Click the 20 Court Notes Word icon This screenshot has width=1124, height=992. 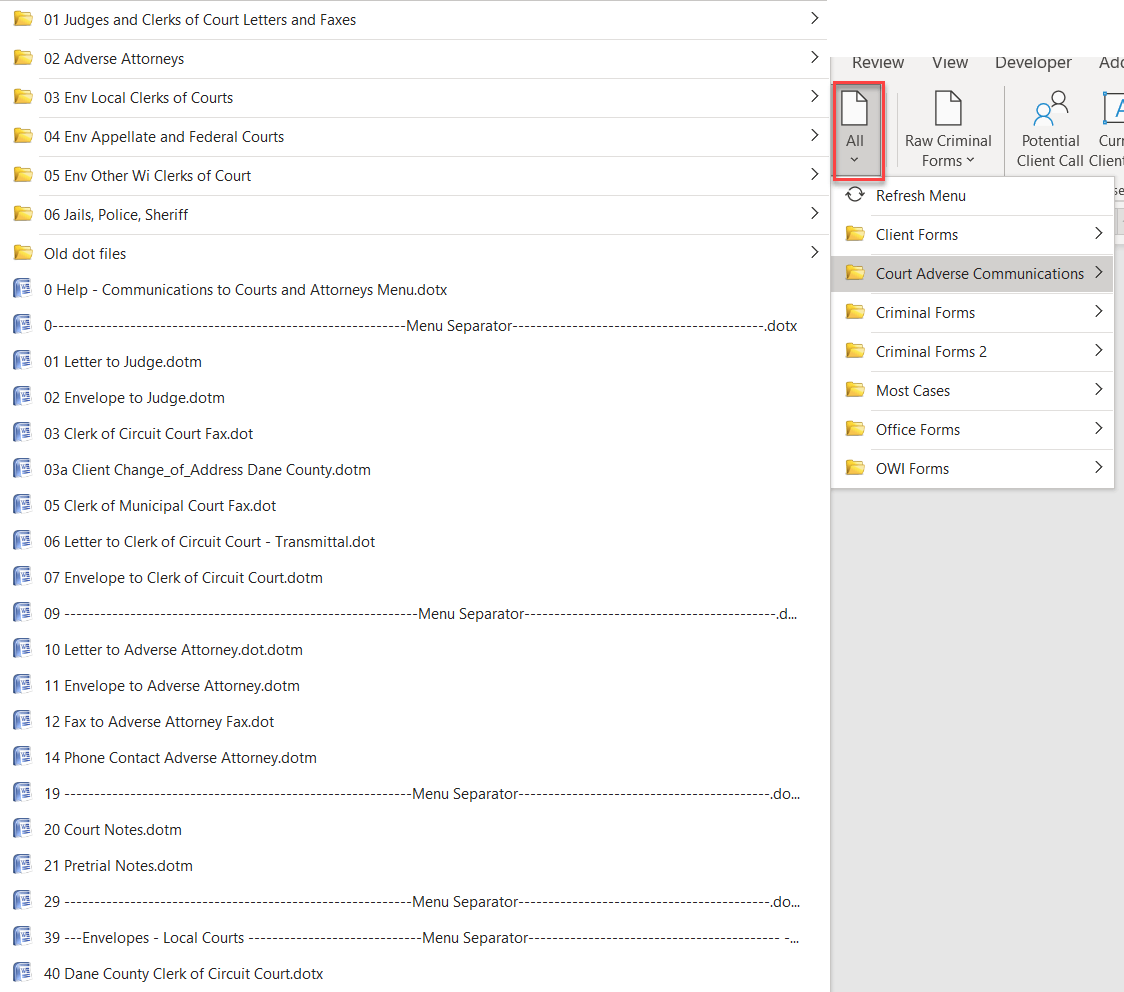point(23,828)
